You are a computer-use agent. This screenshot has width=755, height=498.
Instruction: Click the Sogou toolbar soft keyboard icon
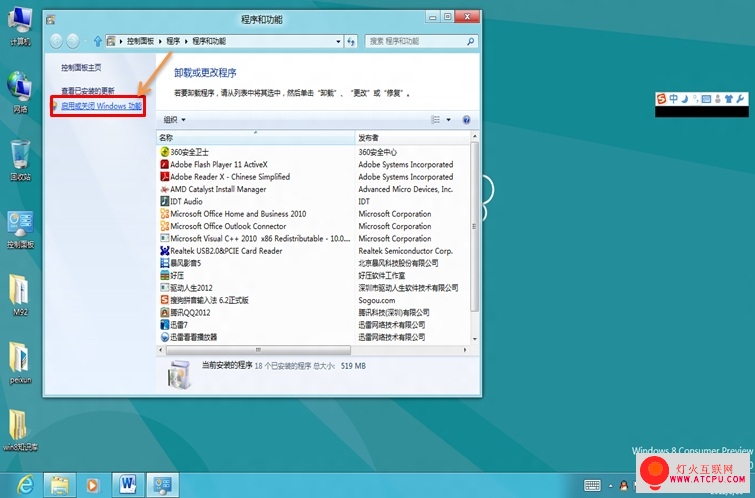[x=706, y=99]
